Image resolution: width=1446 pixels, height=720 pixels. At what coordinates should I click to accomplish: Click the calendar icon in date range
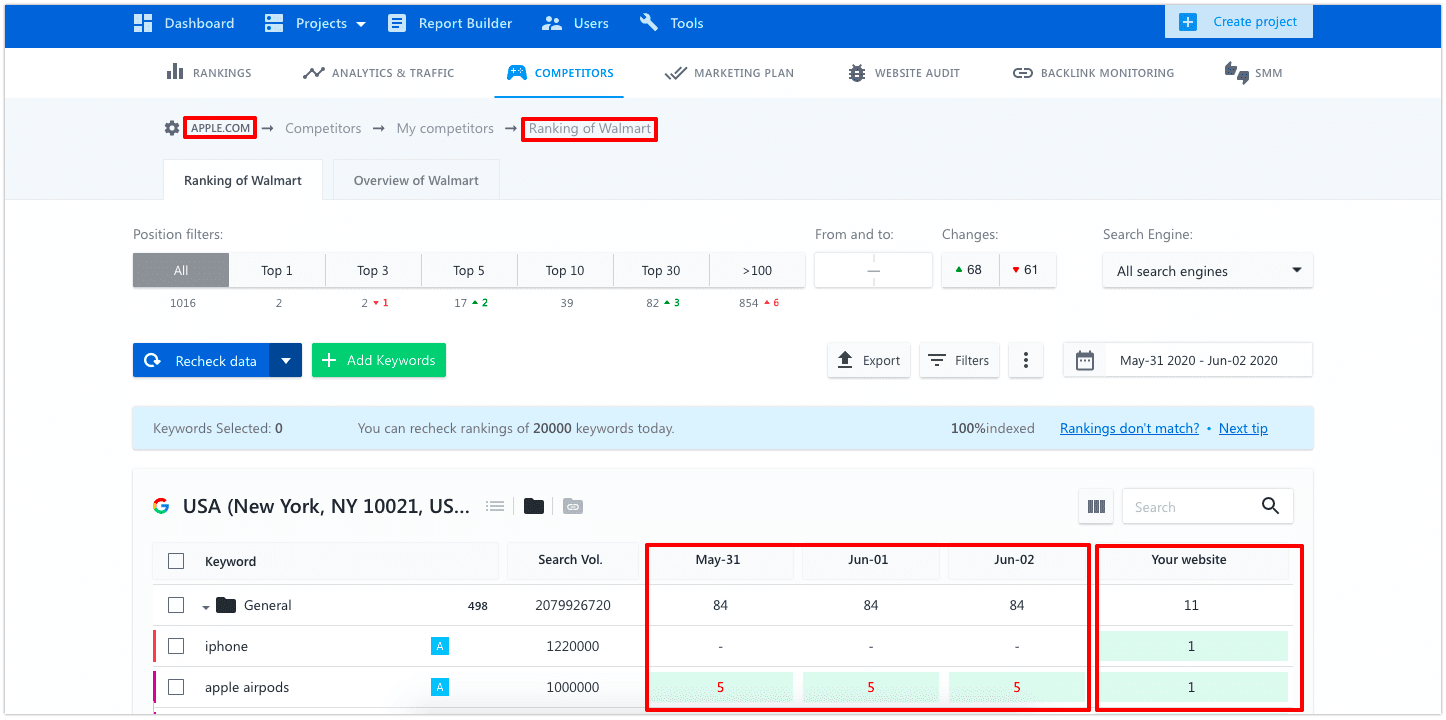[1085, 360]
